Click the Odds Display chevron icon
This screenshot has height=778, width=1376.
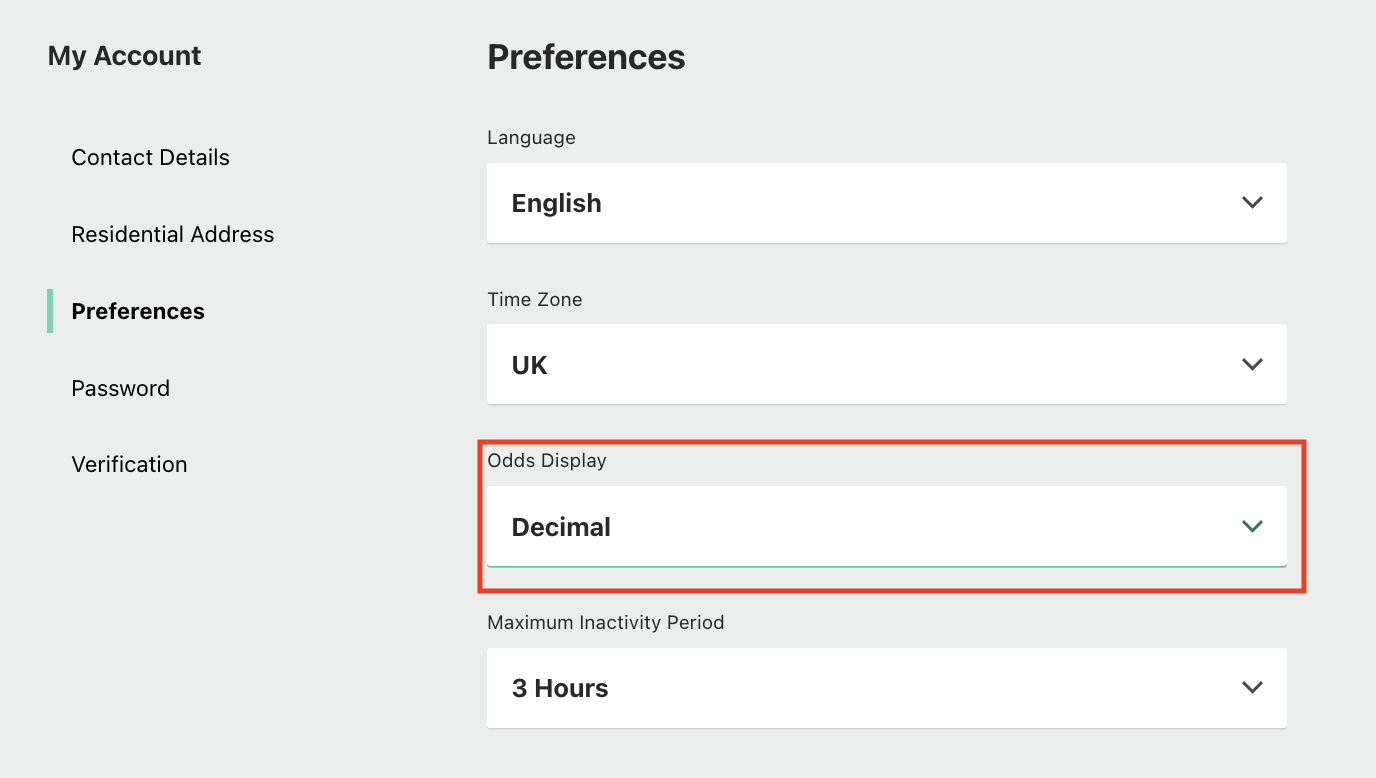(x=1252, y=526)
